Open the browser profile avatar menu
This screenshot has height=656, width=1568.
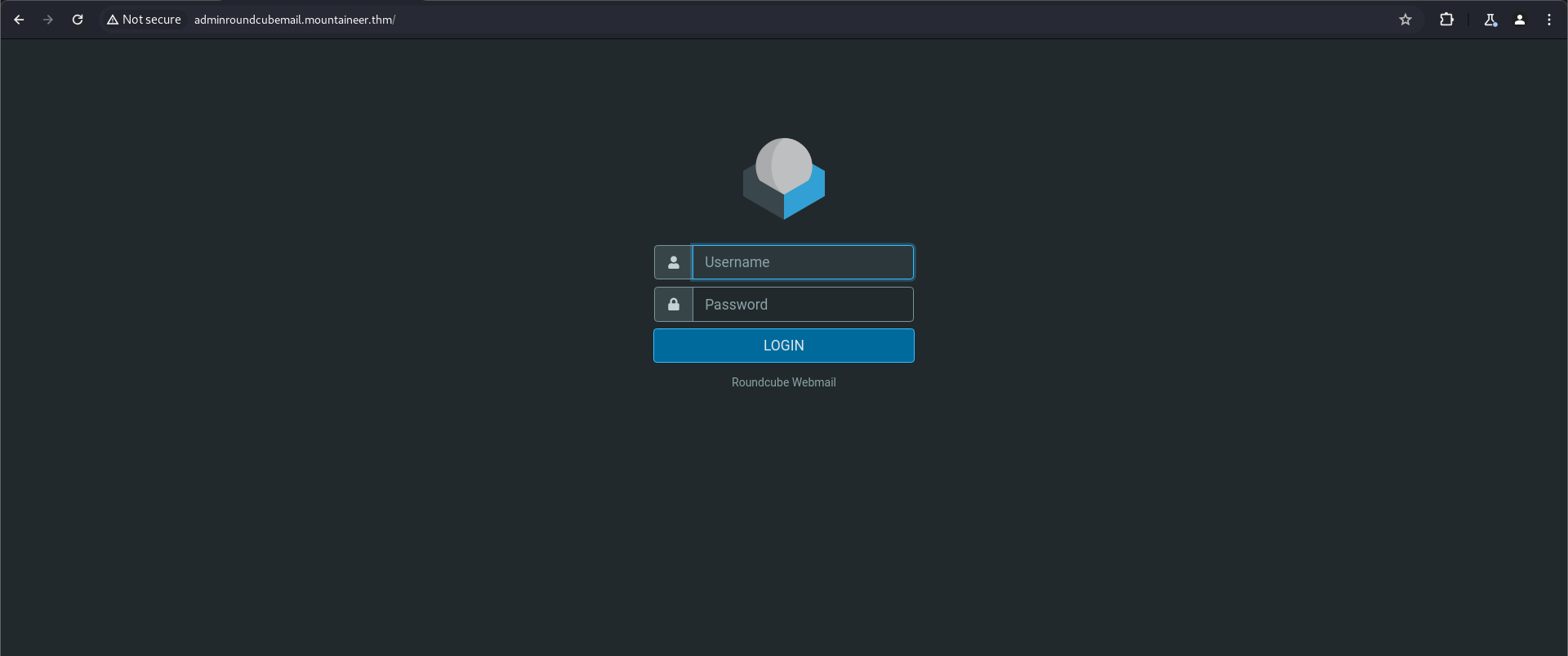pos(1519,20)
